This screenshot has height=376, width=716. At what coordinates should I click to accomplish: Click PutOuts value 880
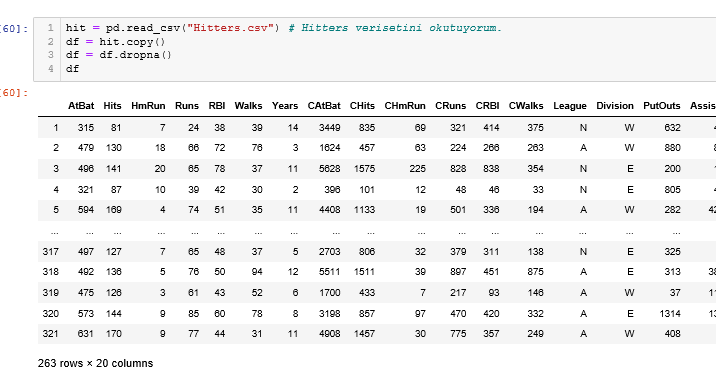click(x=673, y=148)
